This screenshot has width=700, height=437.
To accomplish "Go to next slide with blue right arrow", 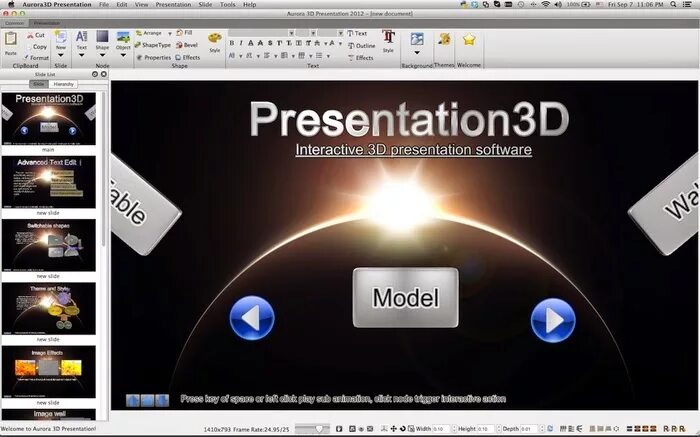I will point(553,320).
